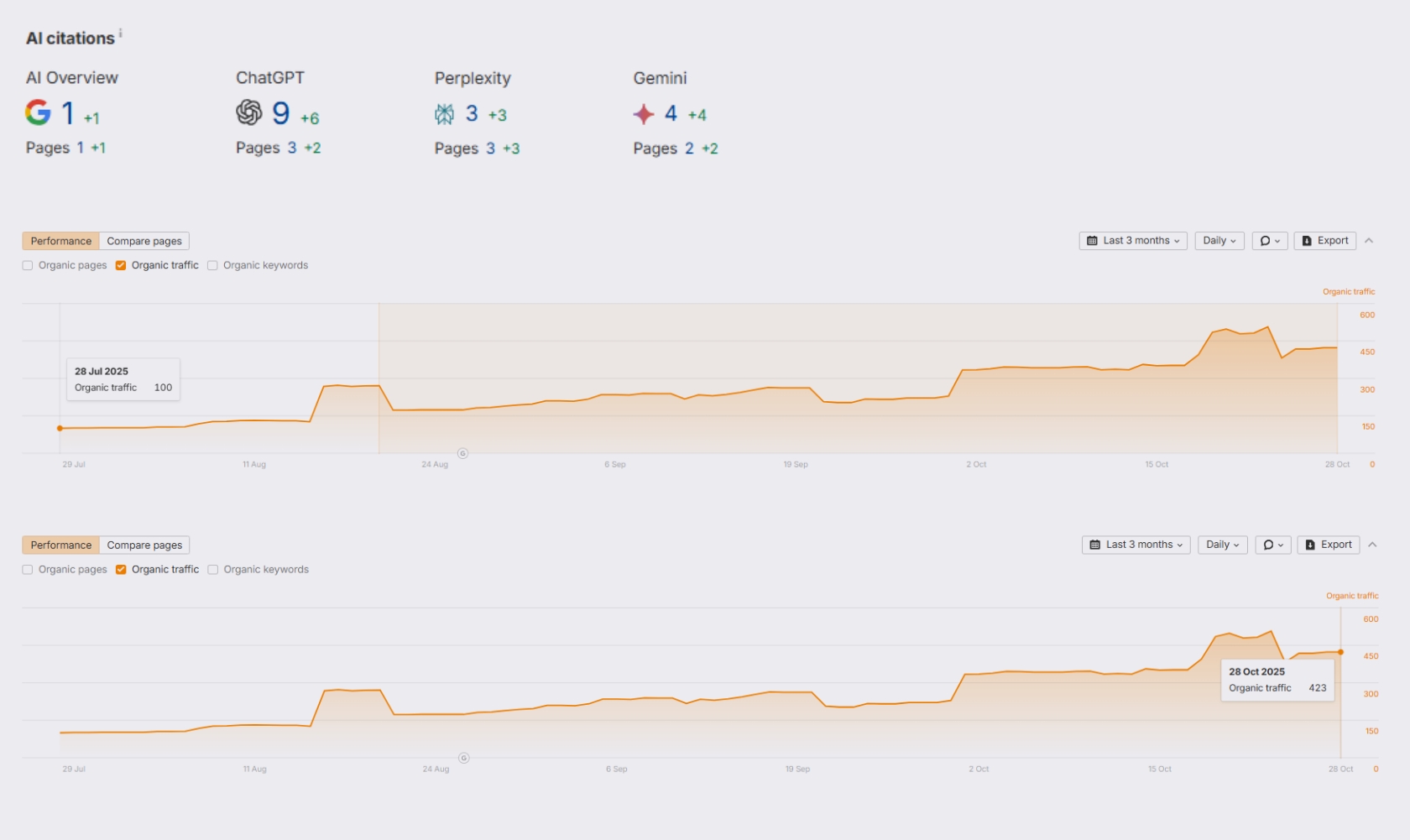Open the comments dropdown in bottom chart toolbar
The height and width of the screenshot is (840, 1410).
coord(1272,545)
